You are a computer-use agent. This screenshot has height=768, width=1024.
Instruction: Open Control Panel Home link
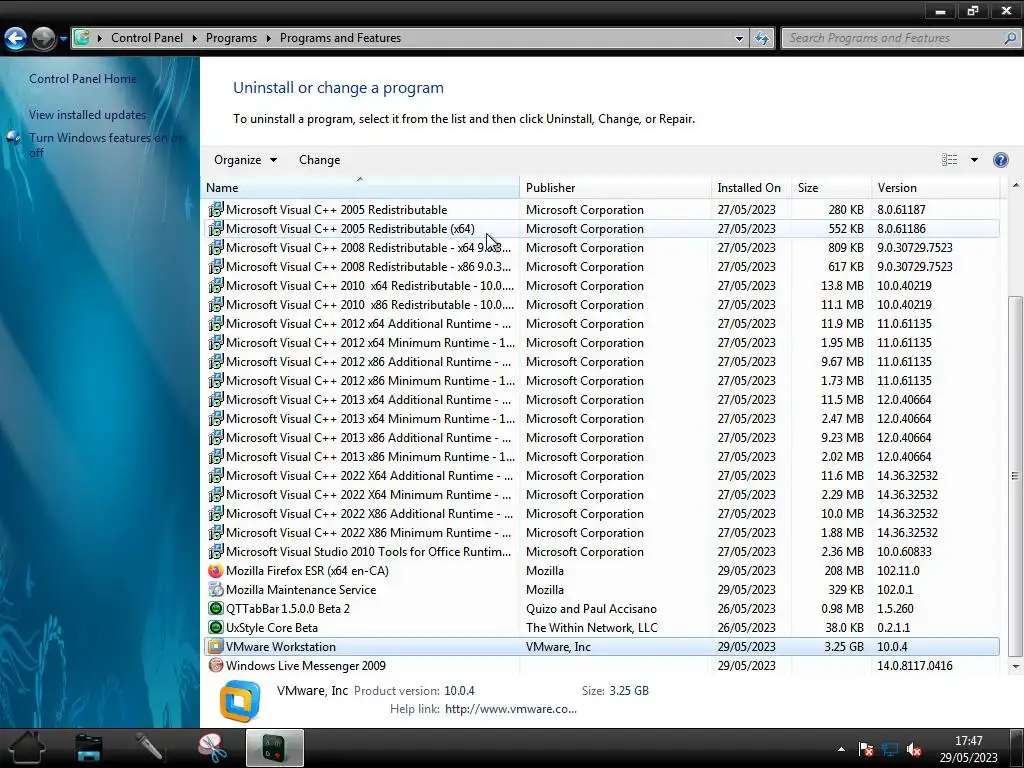[x=83, y=78]
